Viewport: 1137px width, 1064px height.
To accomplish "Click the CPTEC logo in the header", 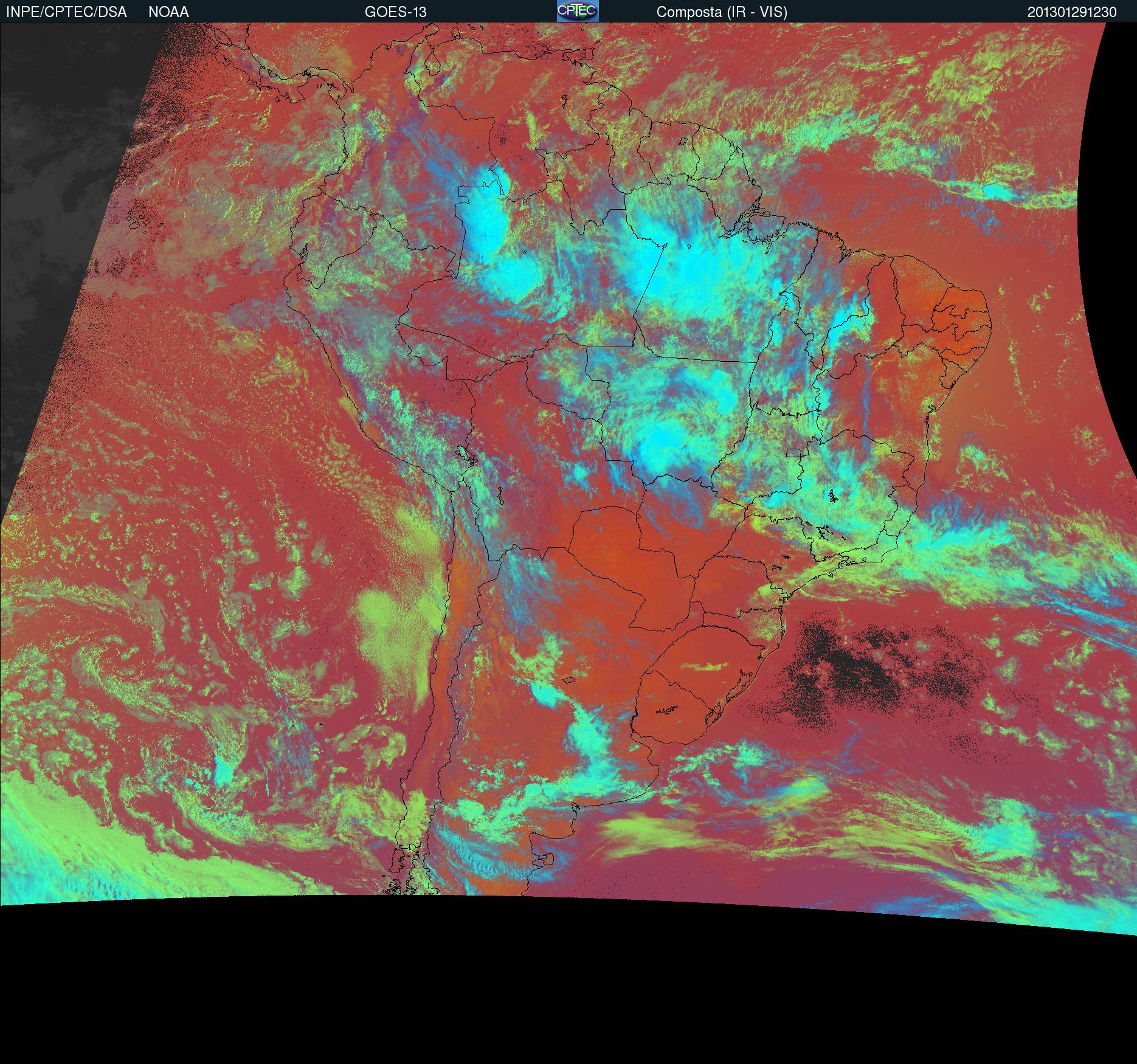I will (578, 11).
